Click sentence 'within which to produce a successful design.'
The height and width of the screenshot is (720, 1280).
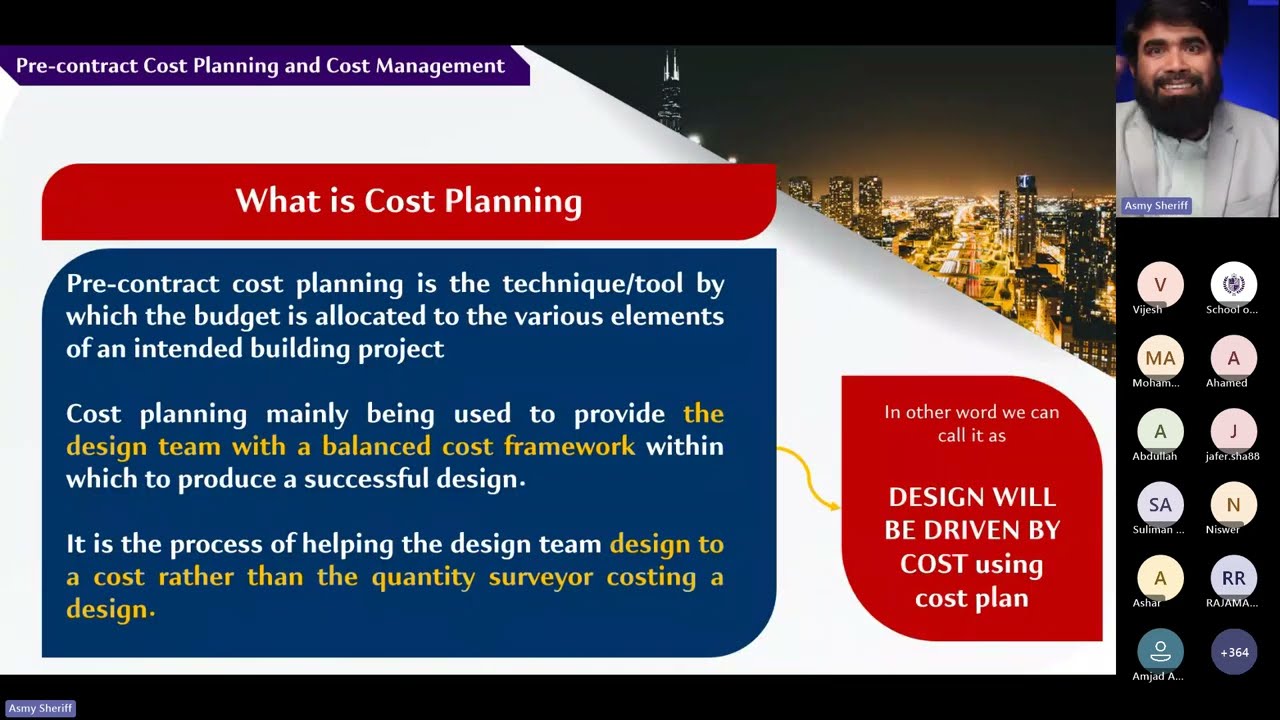pos(395,462)
